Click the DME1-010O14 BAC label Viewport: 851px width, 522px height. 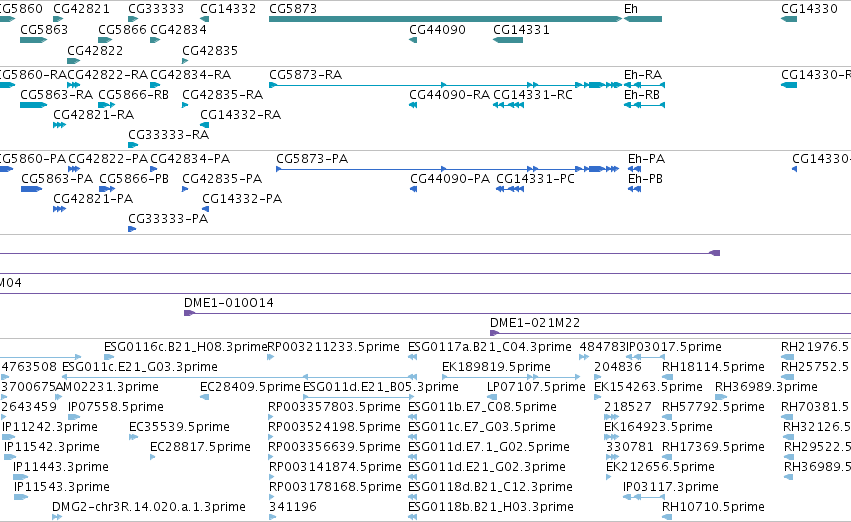(x=228, y=303)
